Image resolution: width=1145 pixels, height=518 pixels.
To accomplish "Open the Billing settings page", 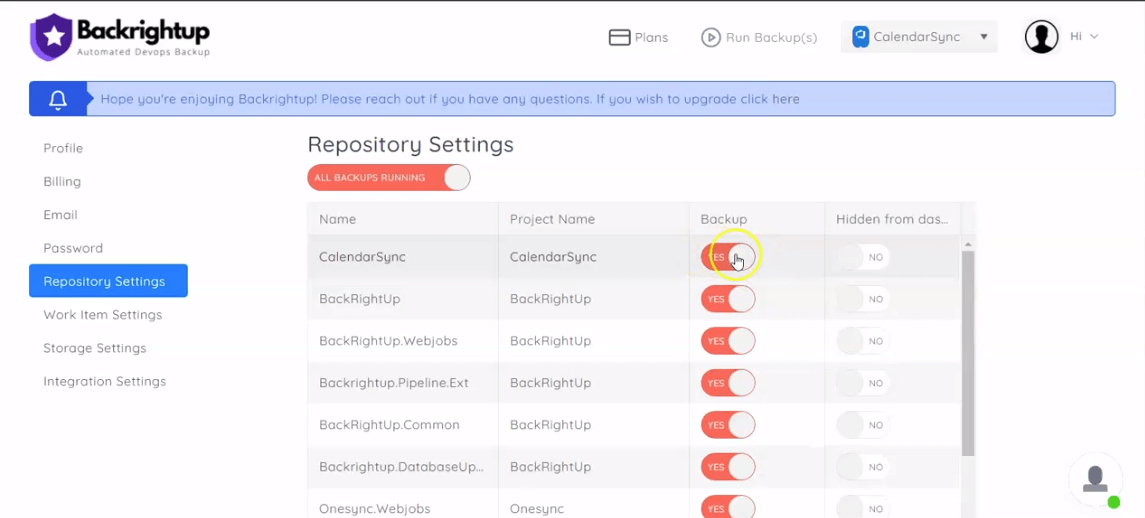I will point(62,181).
